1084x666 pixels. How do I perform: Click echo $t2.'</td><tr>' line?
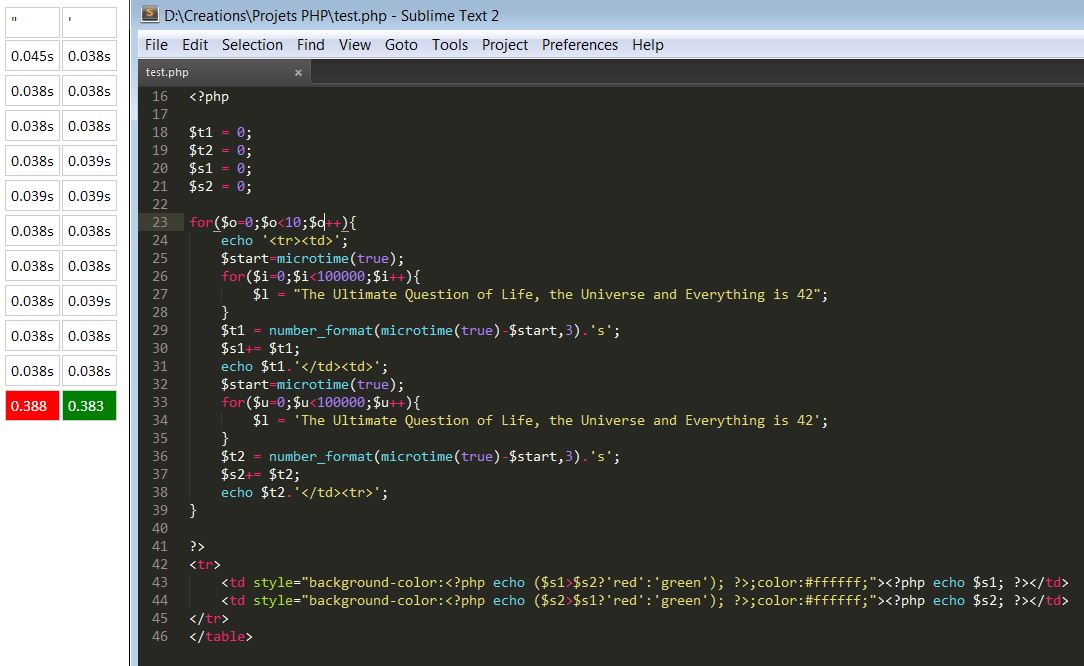pos(305,492)
